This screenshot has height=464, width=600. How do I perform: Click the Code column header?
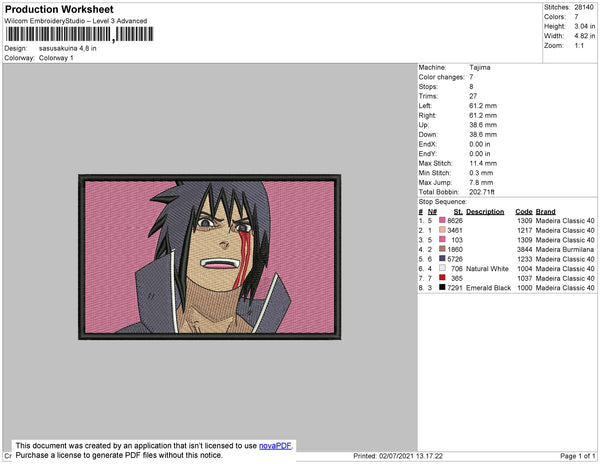pos(524,212)
